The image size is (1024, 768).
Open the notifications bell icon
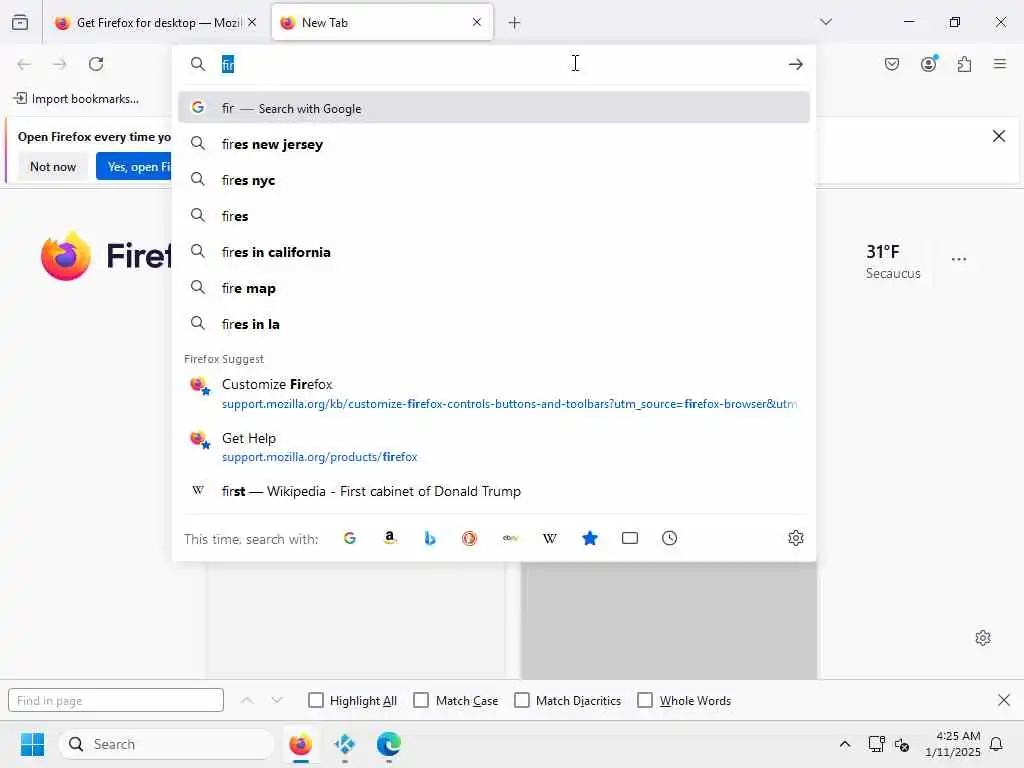[x=997, y=744]
